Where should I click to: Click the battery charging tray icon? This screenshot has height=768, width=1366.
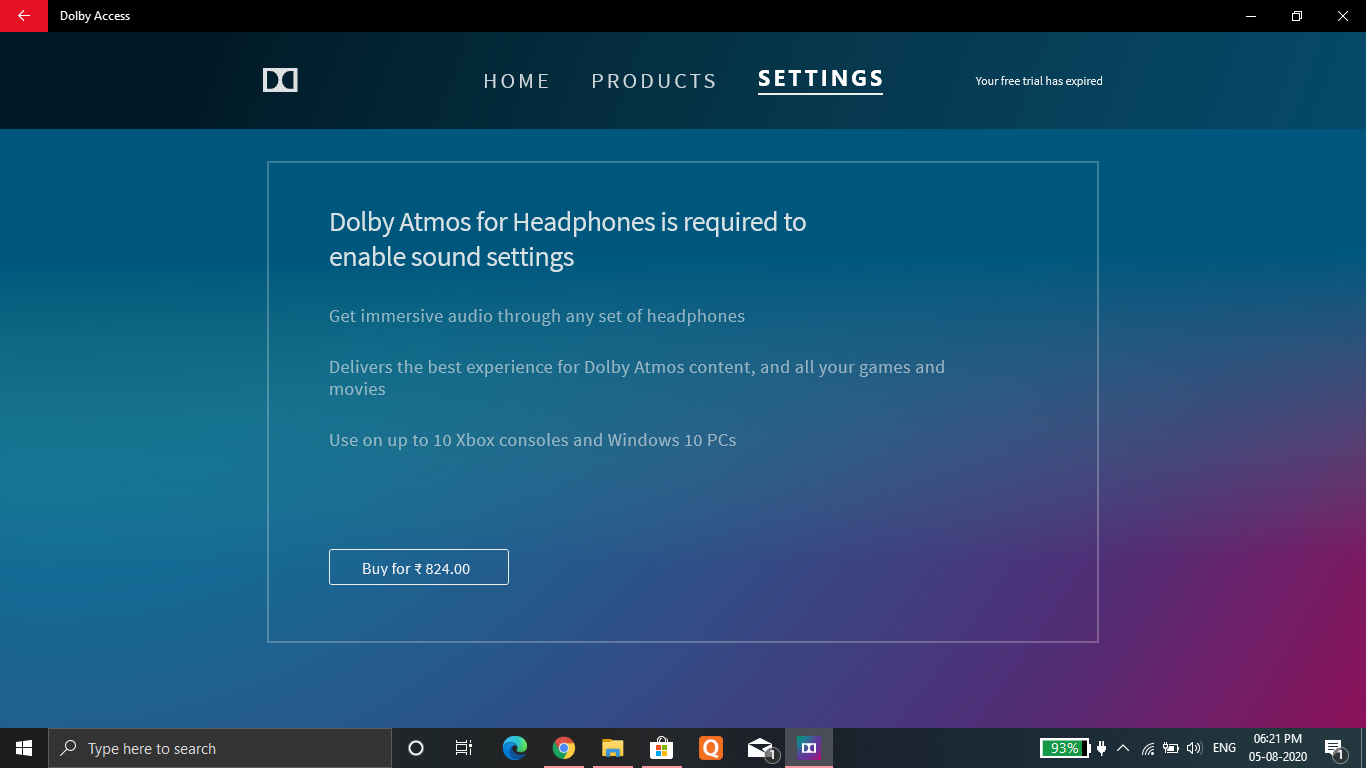coord(1171,748)
